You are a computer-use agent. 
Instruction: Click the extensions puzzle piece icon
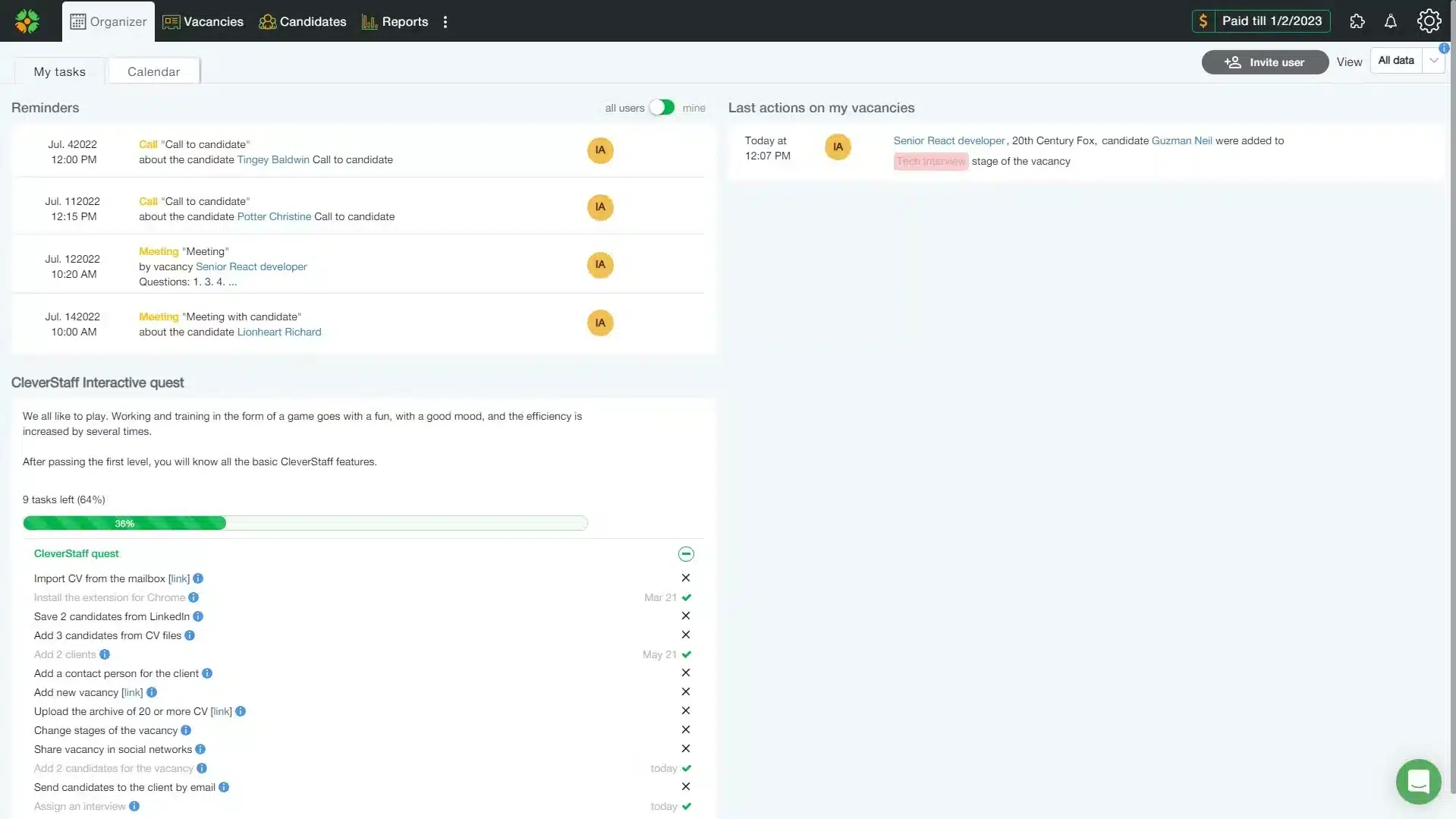[1357, 21]
